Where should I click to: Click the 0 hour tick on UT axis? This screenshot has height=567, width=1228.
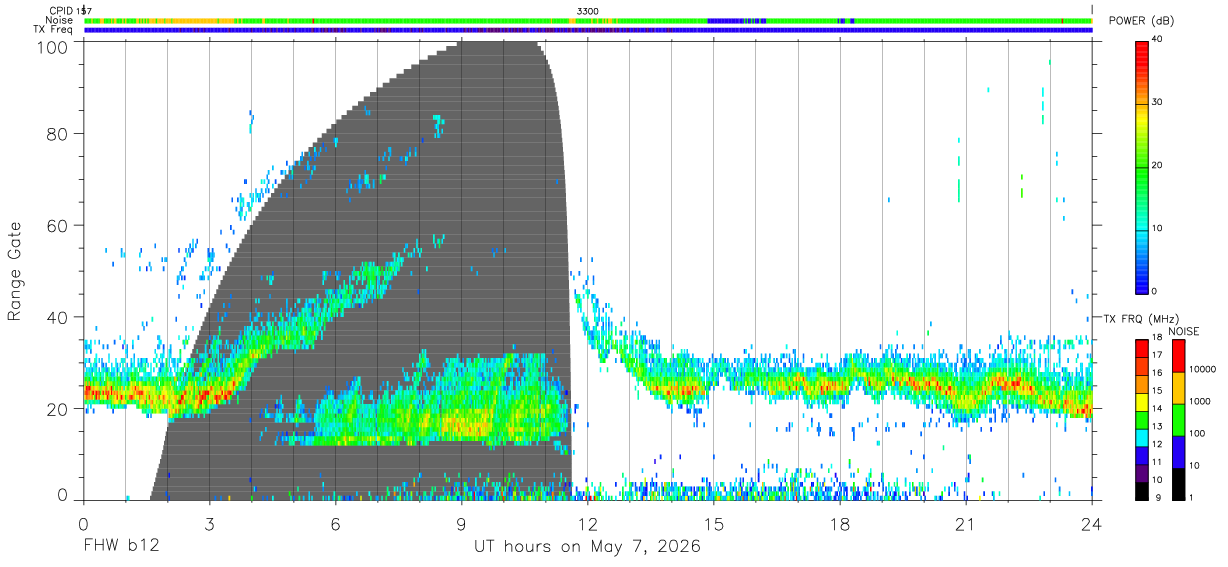click(x=83, y=524)
